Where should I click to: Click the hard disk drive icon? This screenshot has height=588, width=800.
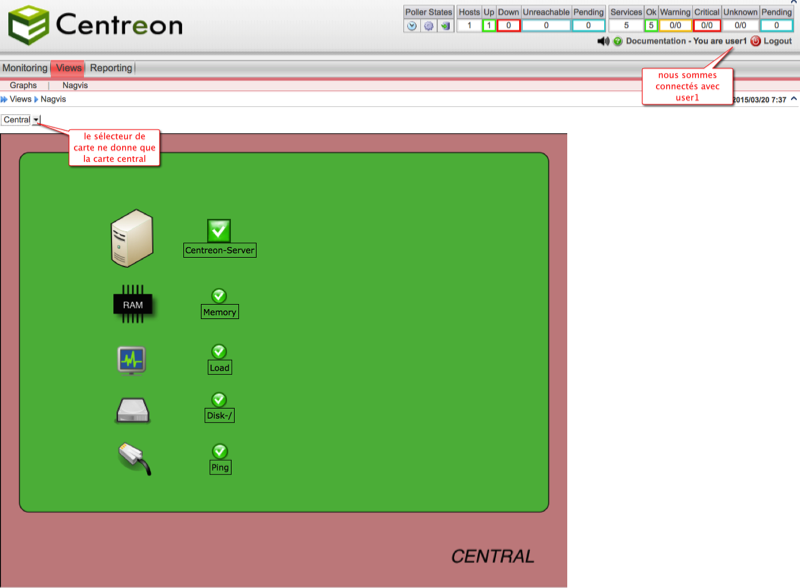click(x=132, y=409)
